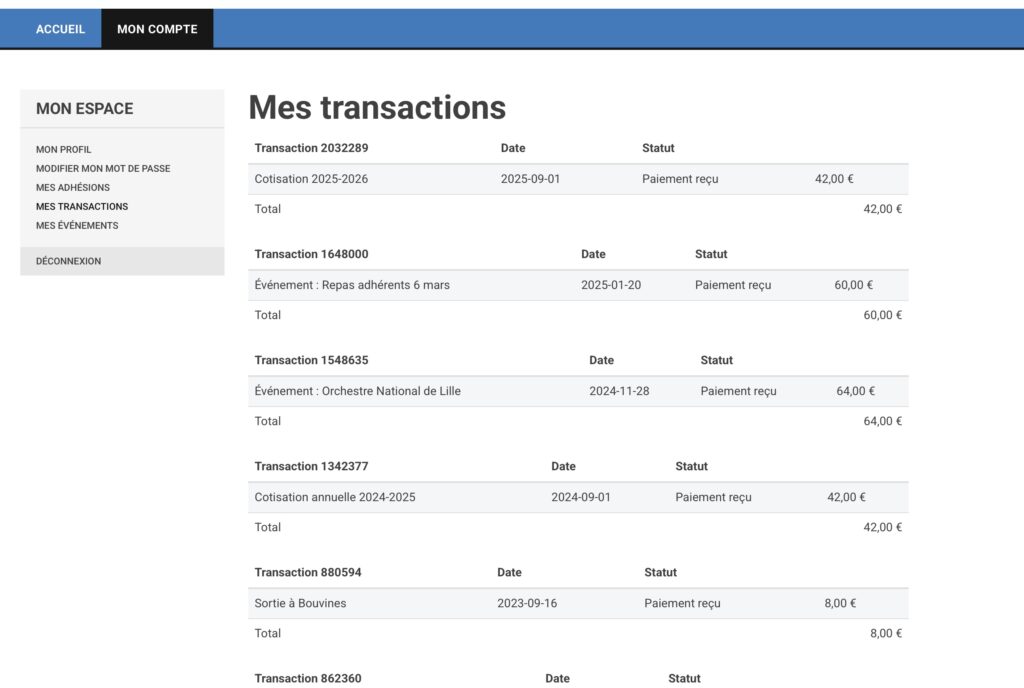
Task: Select the Cotisation annuelle 2024-2025 row
Action: coord(335,497)
